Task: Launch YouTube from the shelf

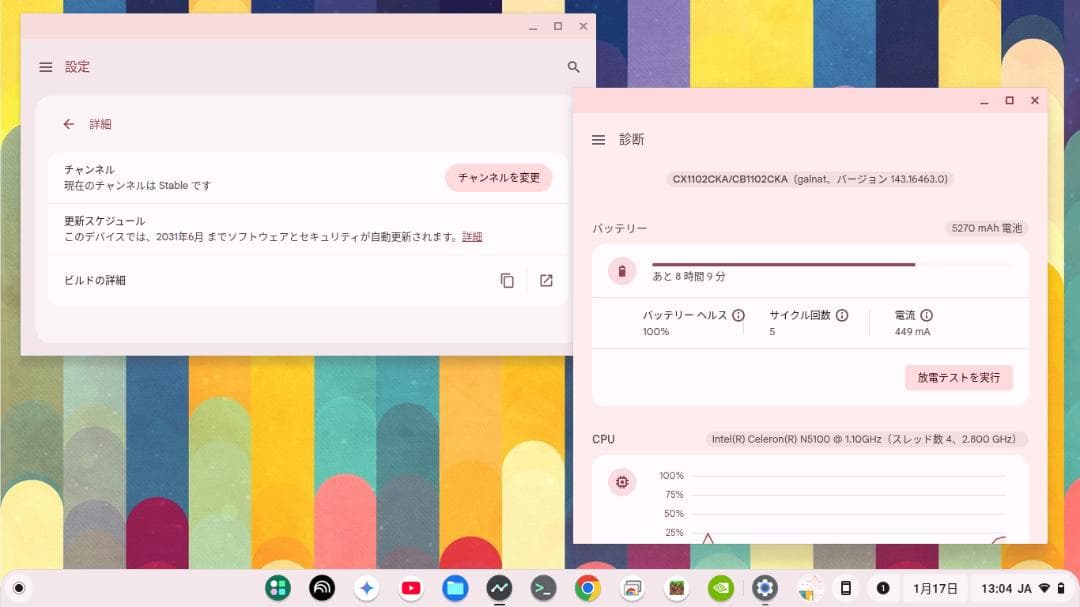Action: click(x=412, y=588)
